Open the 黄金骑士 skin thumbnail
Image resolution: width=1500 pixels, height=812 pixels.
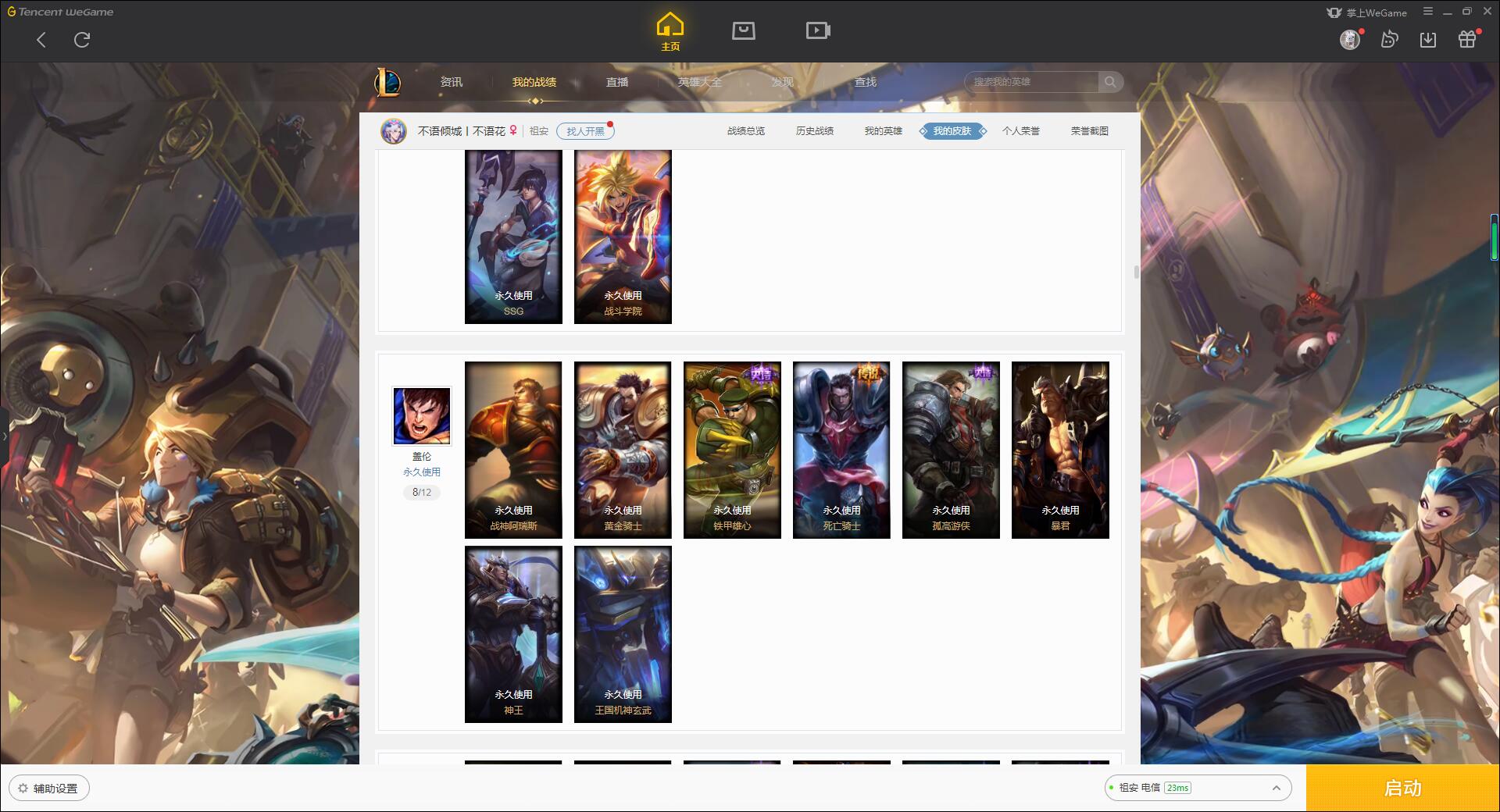(x=623, y=450)
